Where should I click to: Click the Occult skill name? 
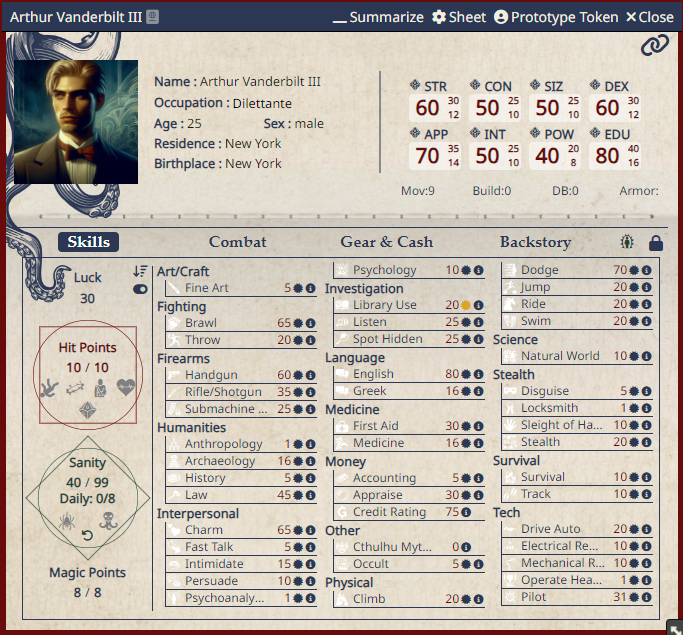click(371, 564)
